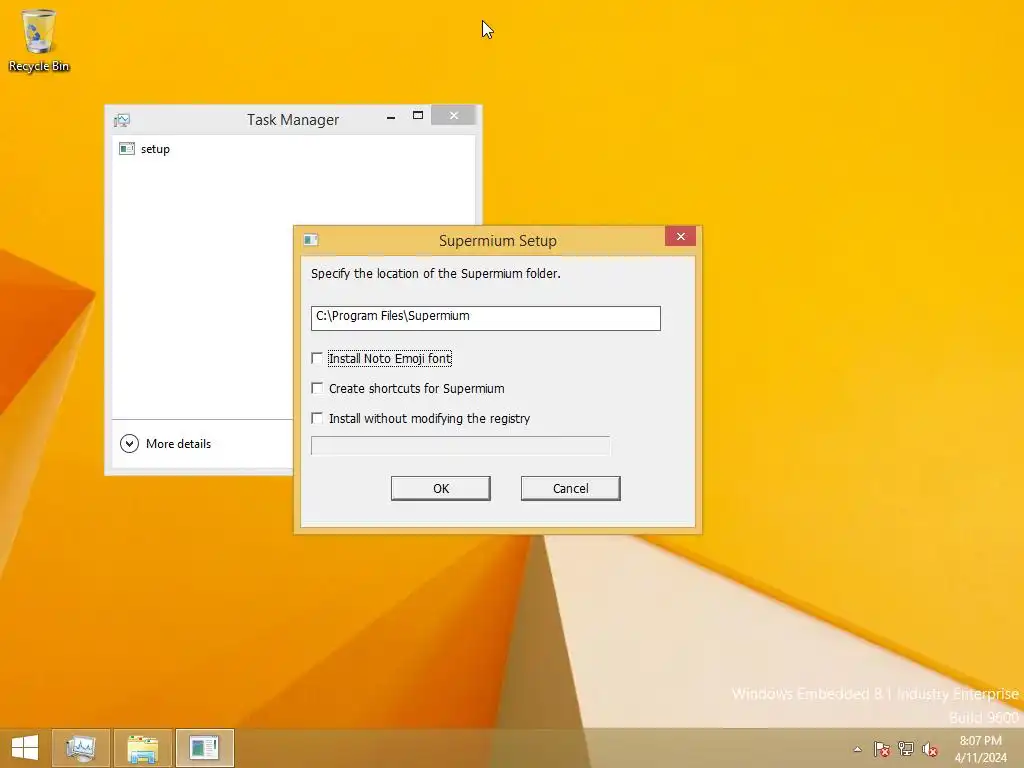This screenshot has height=768, width=1024.
Task: Click the Supermium Setup title bar icon
Action: (x=311, y=240)
